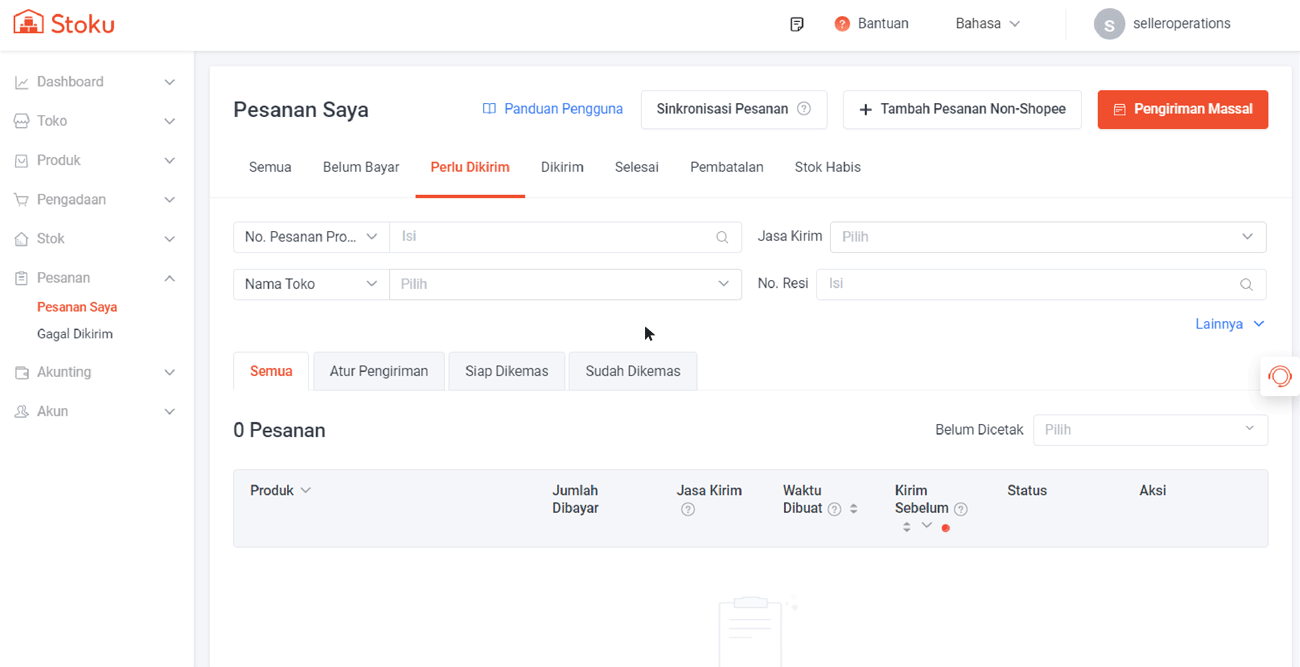This screenshot has height=667, width=1300.
Task: Select the Siap Dikemas sub-tab
Action: 506,371
